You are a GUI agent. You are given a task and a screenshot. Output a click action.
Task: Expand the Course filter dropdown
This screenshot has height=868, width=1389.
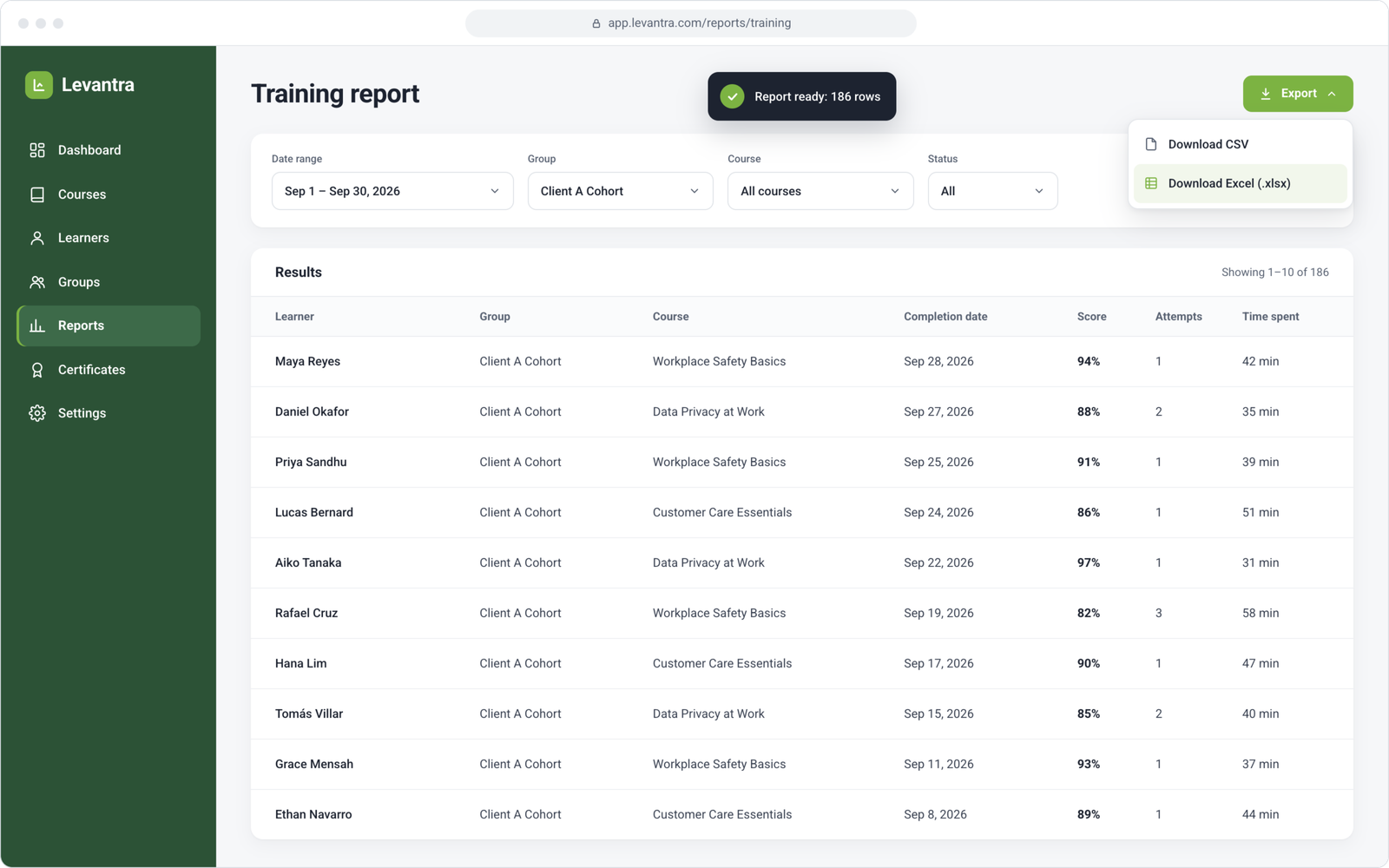[x=820, y=191]
